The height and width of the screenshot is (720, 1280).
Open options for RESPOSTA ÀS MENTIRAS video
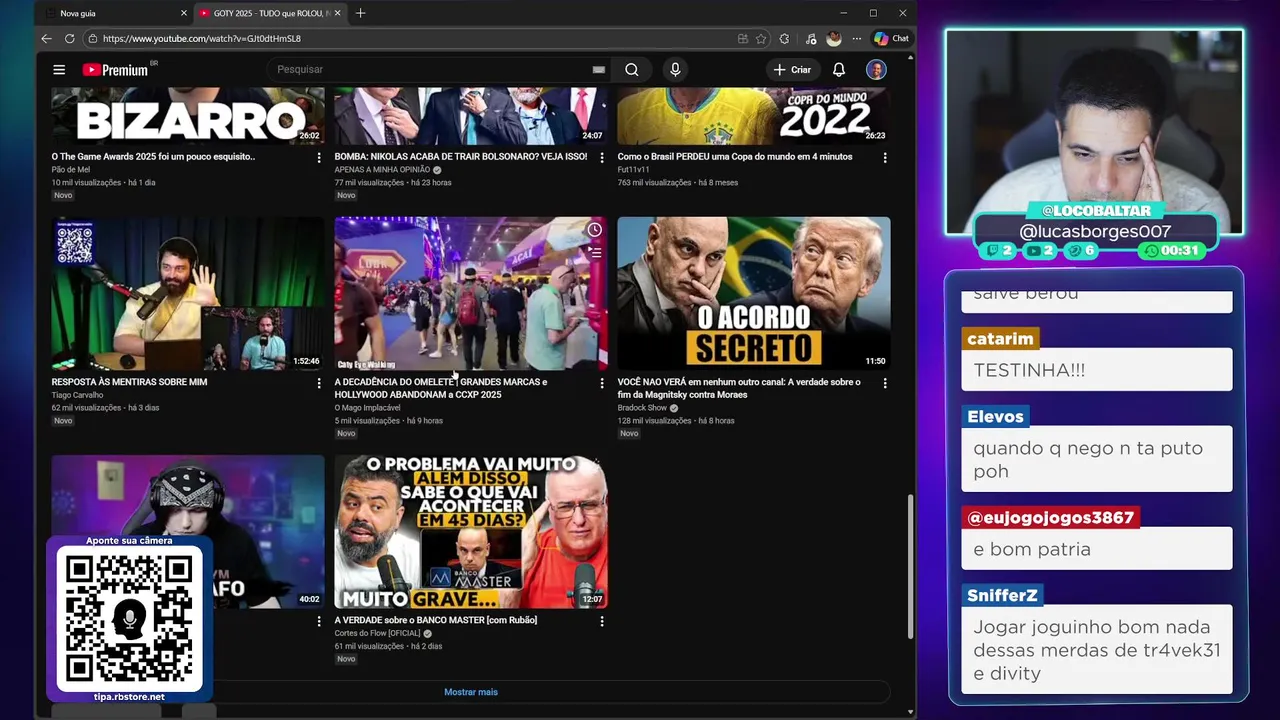click(x=319, y=383)
